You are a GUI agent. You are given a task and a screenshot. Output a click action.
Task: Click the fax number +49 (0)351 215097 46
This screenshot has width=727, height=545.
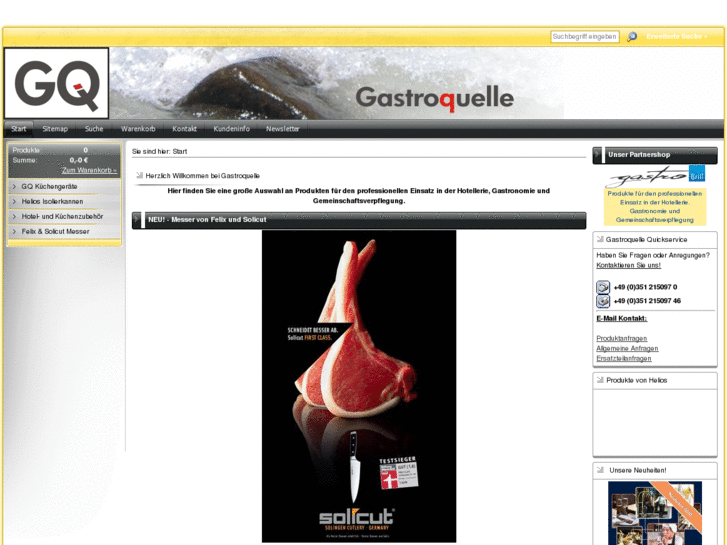[647, 301]
